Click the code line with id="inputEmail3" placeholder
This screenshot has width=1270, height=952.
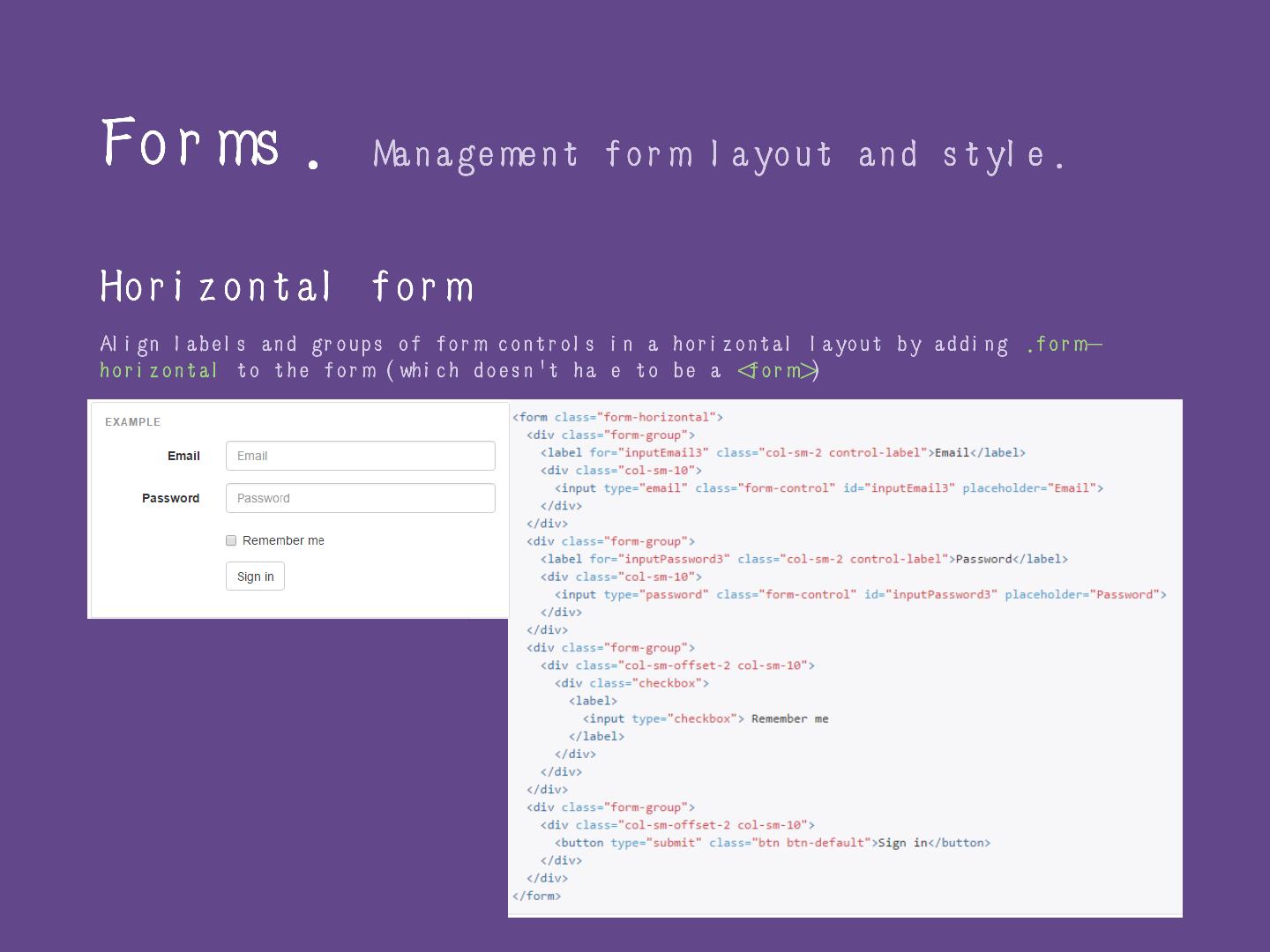829,487
